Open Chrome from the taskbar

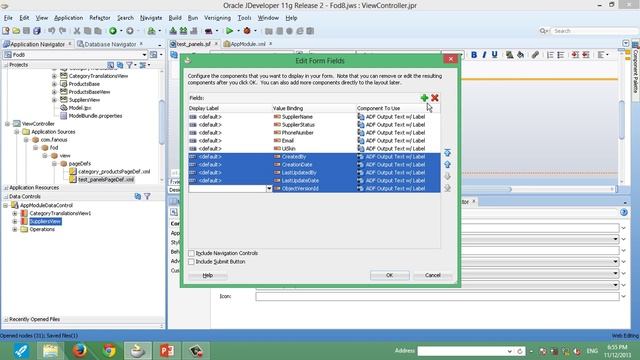tap(109, 351)
